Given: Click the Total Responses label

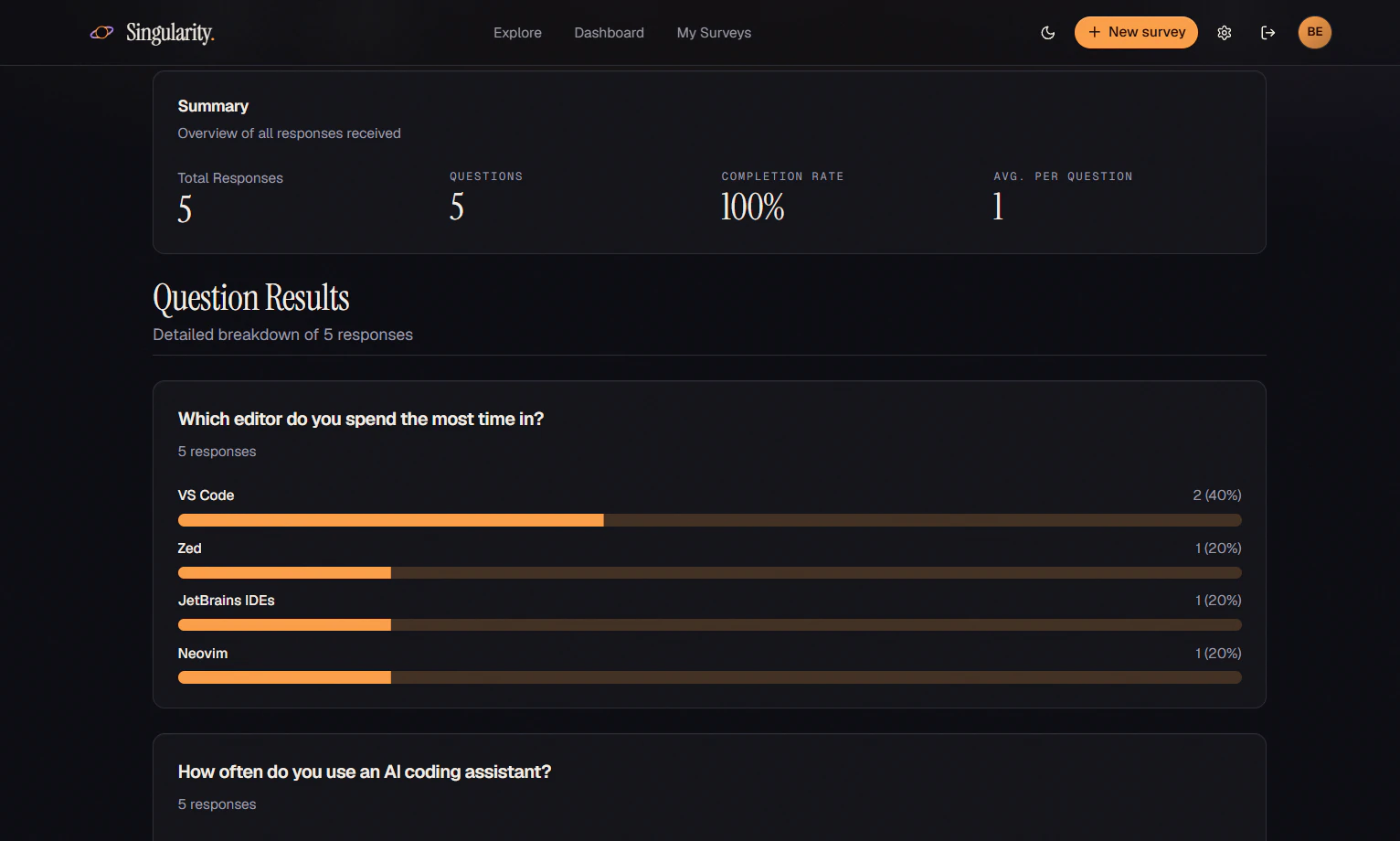Looking at the screenshot, I should pyautogui.click(x=230, y=178).
